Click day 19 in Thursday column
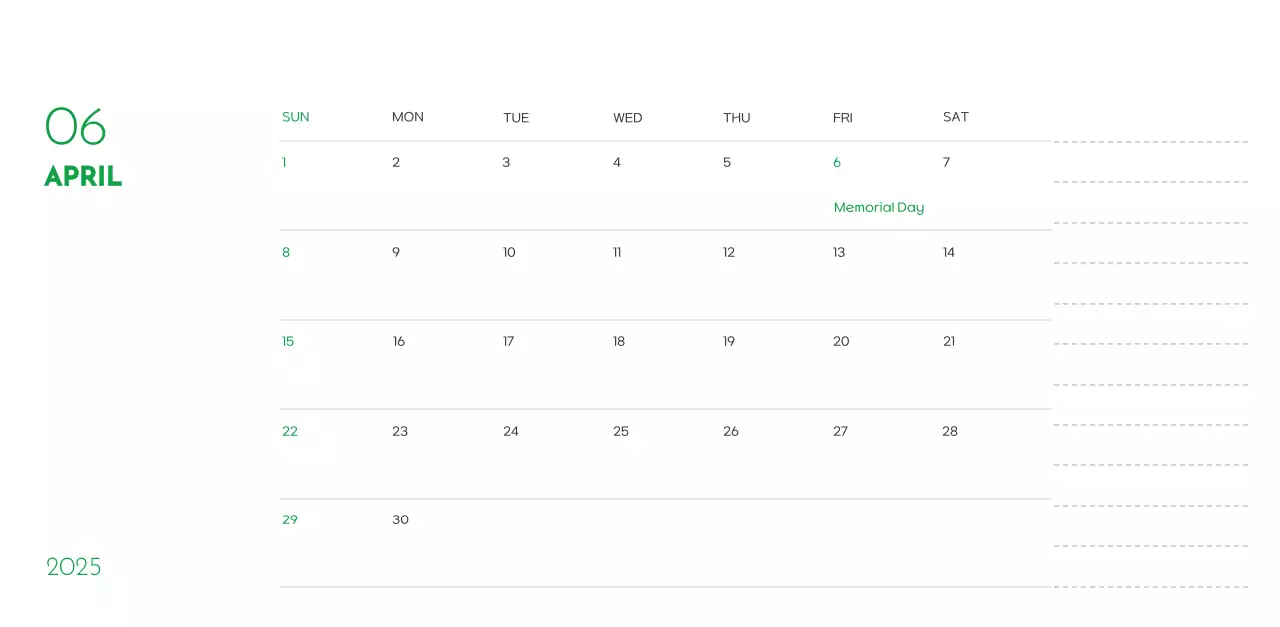Image resolution: width=1280 pixels, height=627 pixels. [x=728, y=341]
